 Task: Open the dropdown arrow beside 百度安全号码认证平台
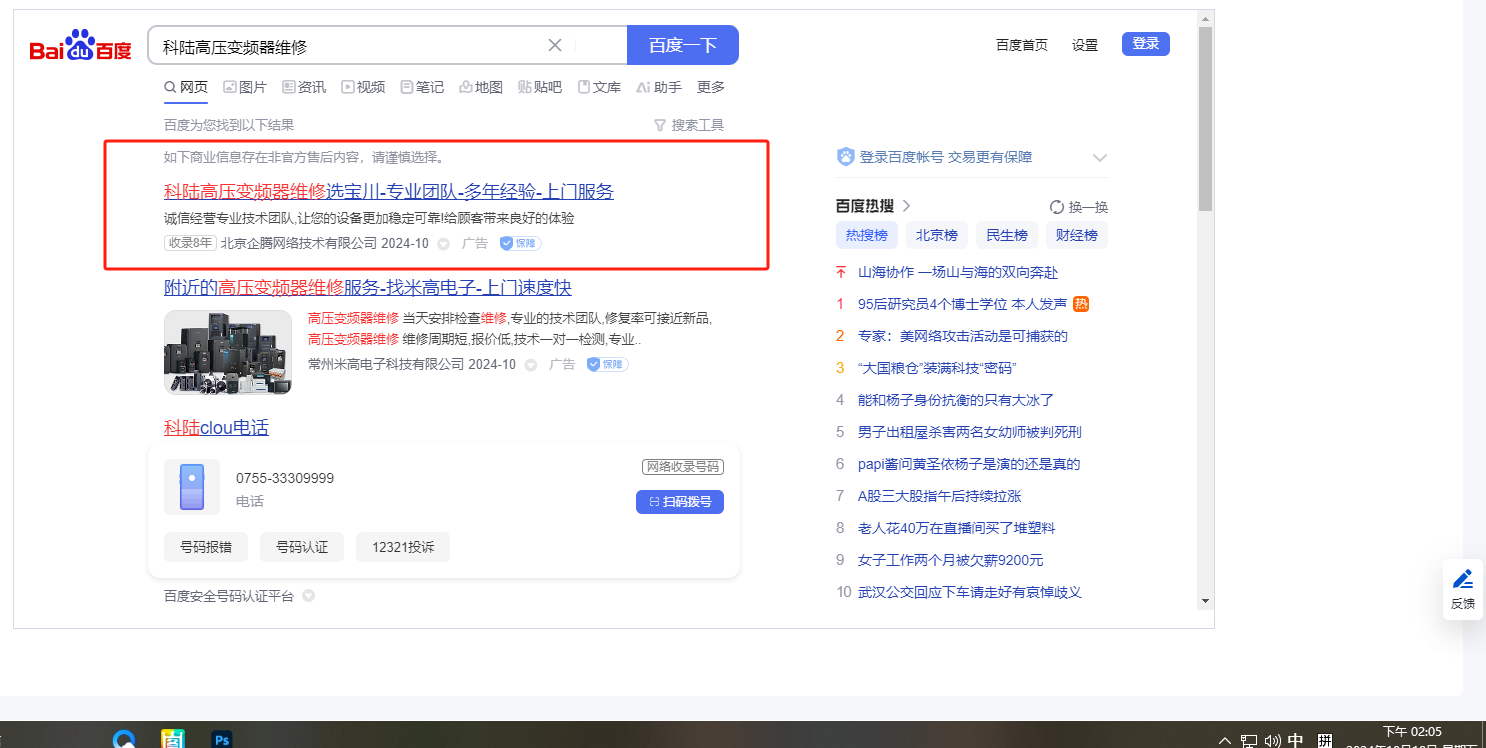tap(309, 596)
